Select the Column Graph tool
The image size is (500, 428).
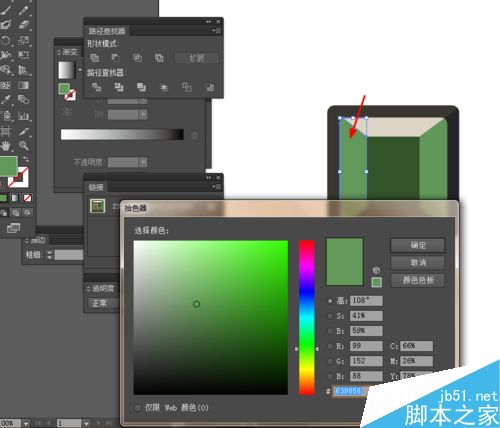[23, 116]
